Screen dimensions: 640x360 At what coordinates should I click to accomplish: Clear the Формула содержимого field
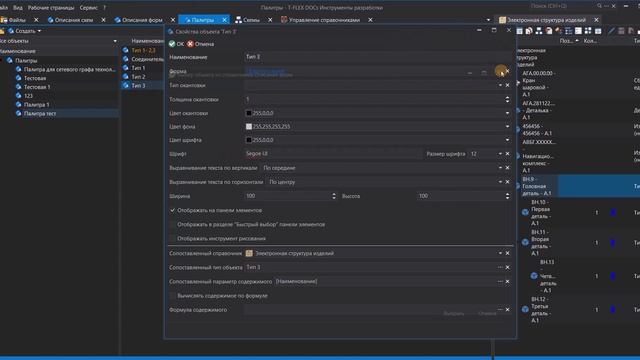click(x=507, y=310)
